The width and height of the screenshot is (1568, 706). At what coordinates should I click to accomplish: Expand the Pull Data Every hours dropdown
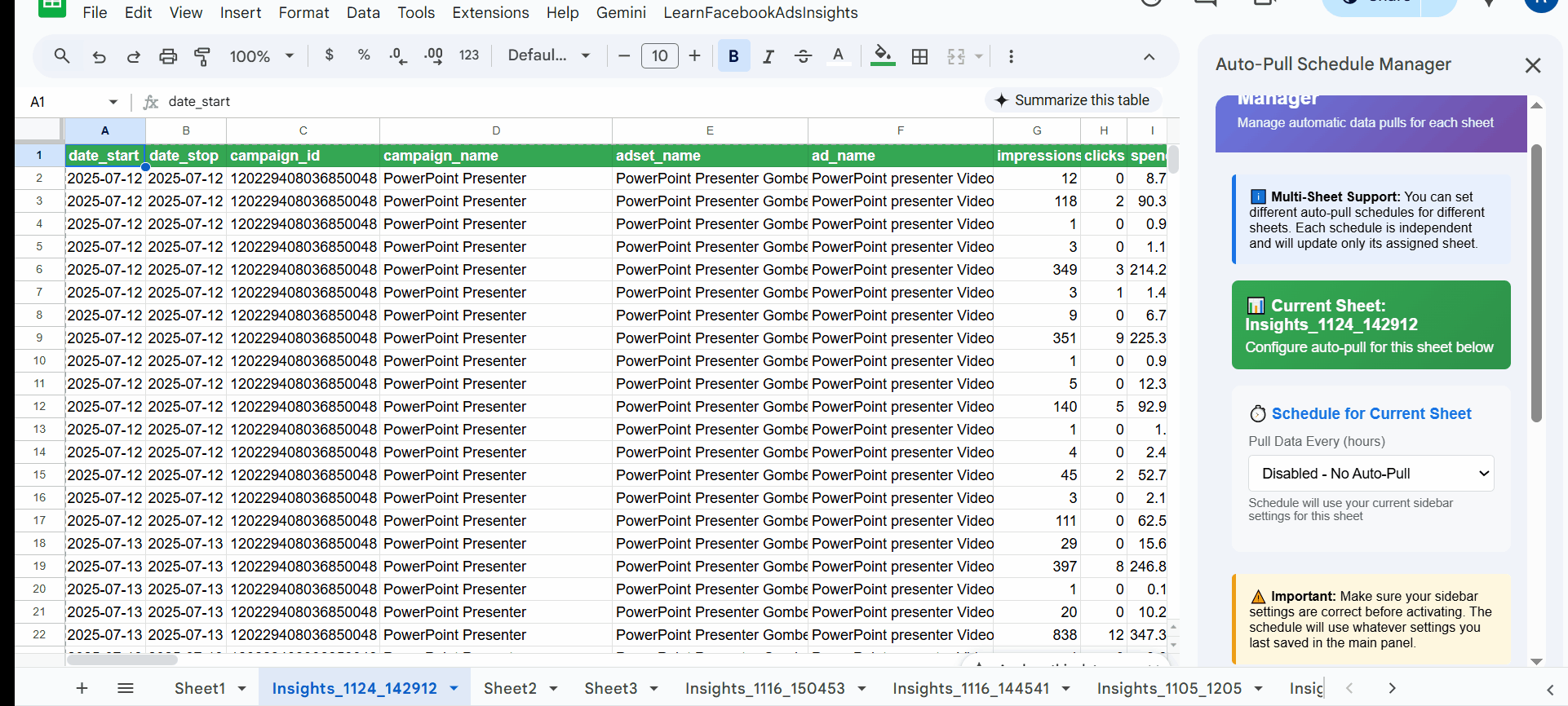[x=1371, y=474]
